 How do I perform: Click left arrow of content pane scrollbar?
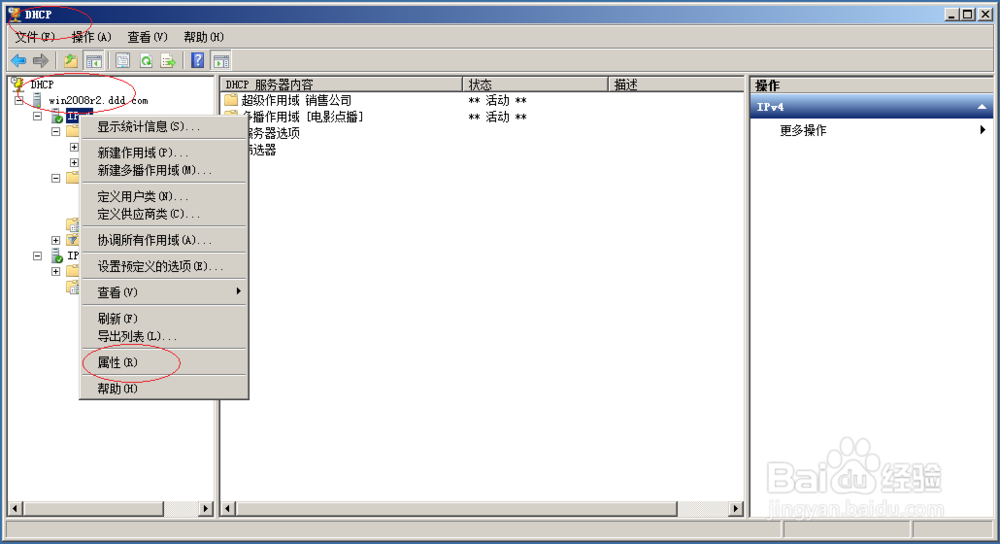coord(228,508)
